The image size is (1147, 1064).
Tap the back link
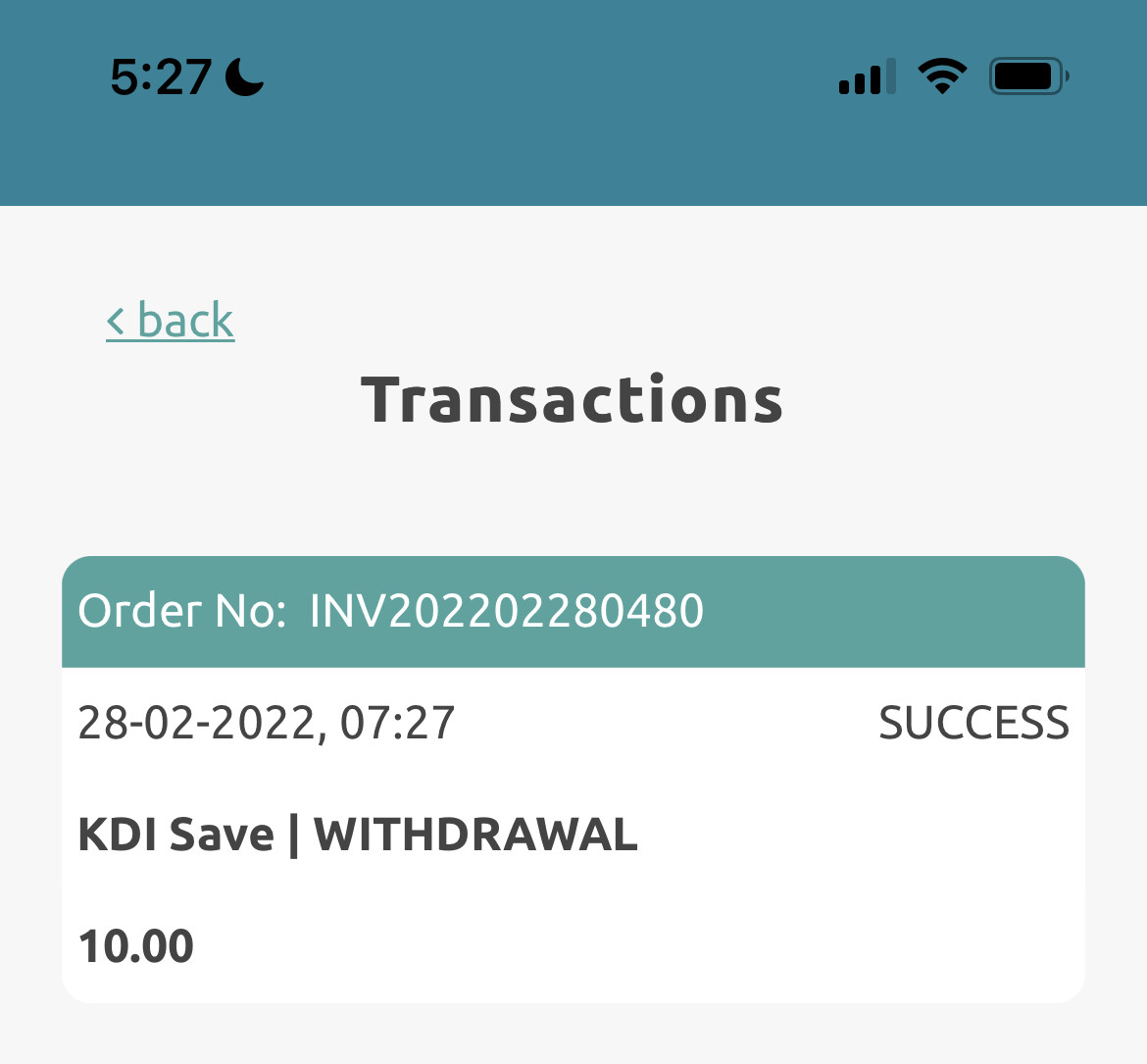[171, 320]
